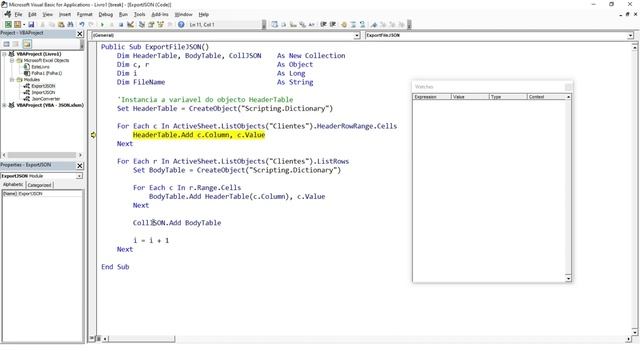Screen dimensions: 640x360
Task: Collapse Microsoft Excel Objects folder
Action: pos(12,60)
